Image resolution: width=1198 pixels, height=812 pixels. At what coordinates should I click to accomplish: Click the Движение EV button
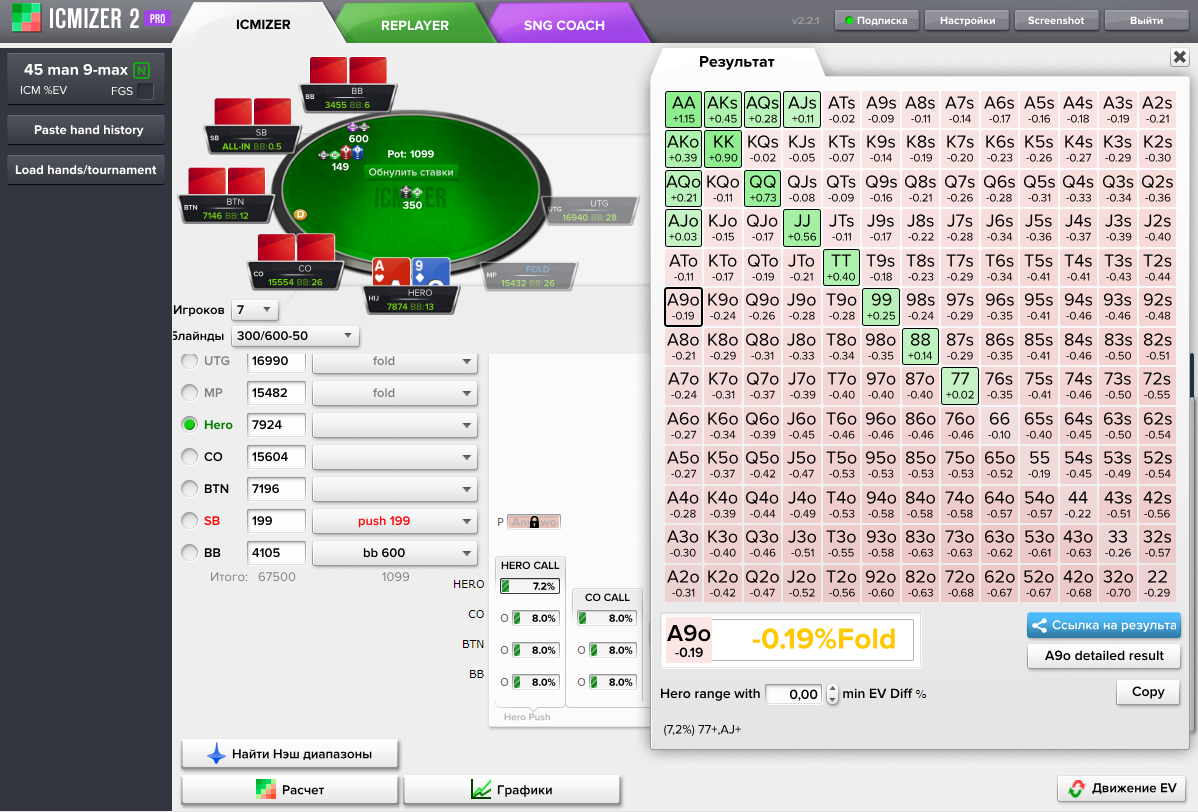(x=1122, y=788)
